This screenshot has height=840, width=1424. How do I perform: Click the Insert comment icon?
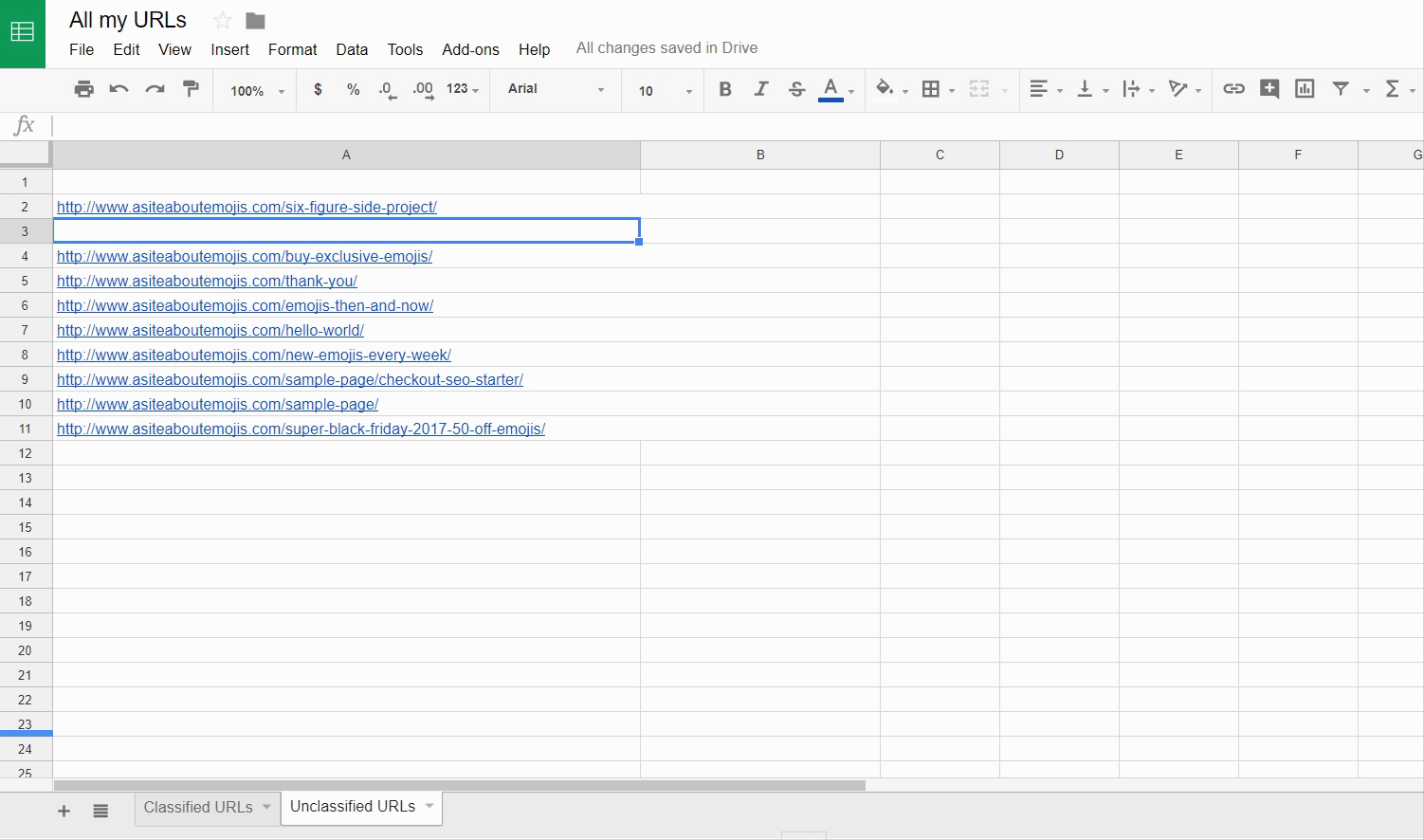(x=1269, y=89)
